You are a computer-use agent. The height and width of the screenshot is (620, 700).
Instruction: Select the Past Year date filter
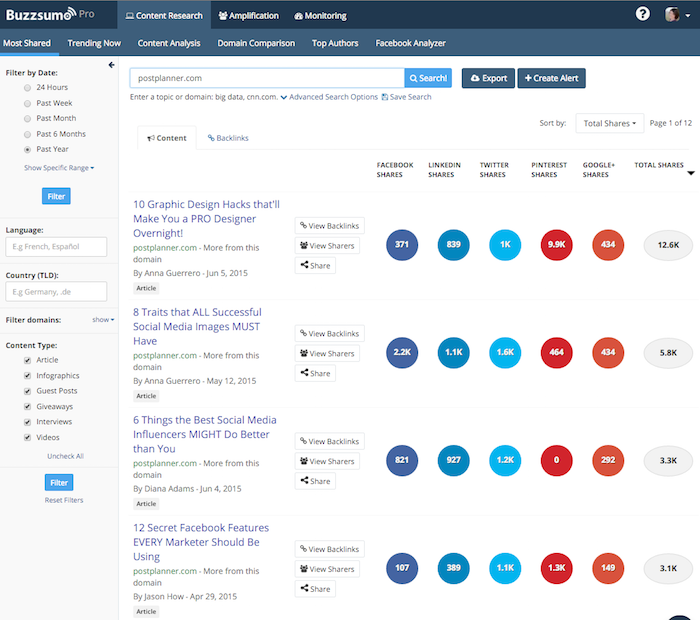pos(28,150)
